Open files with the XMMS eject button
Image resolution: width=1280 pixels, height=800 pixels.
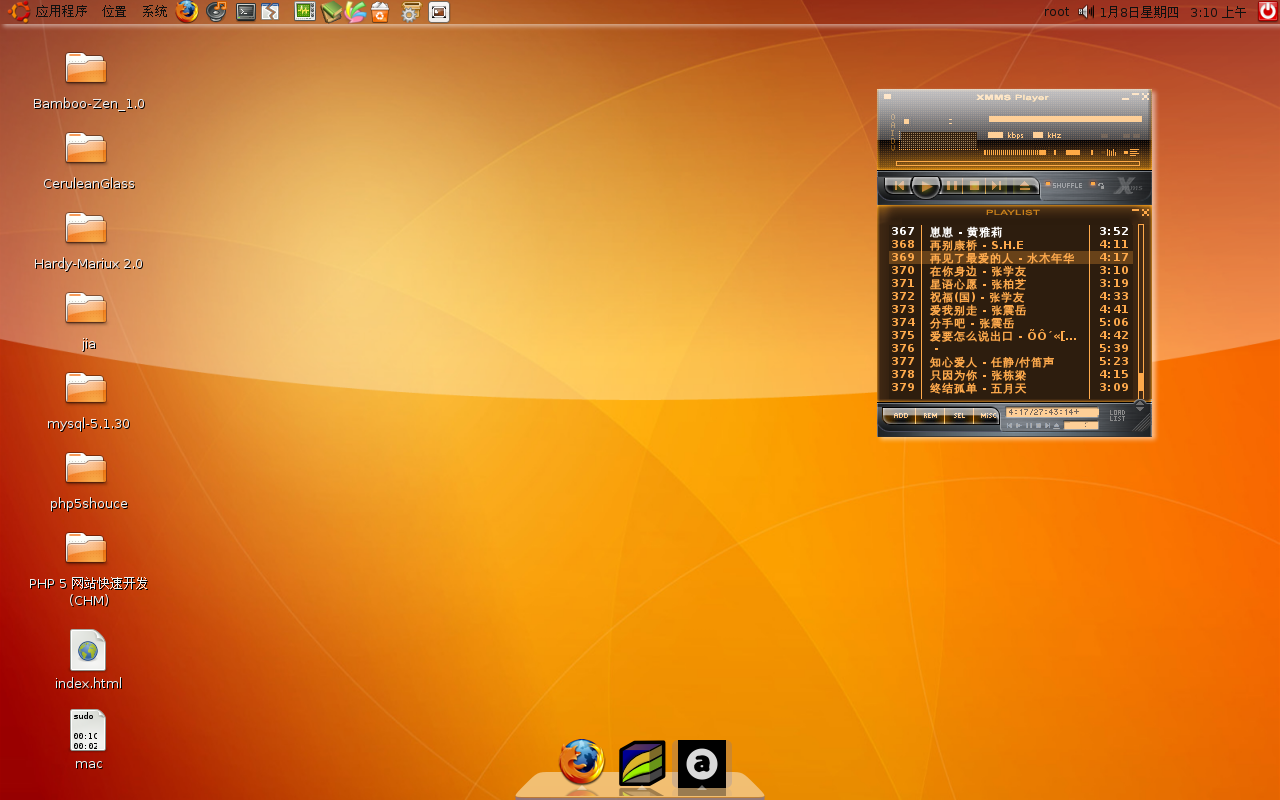[x=1025, y=185]
